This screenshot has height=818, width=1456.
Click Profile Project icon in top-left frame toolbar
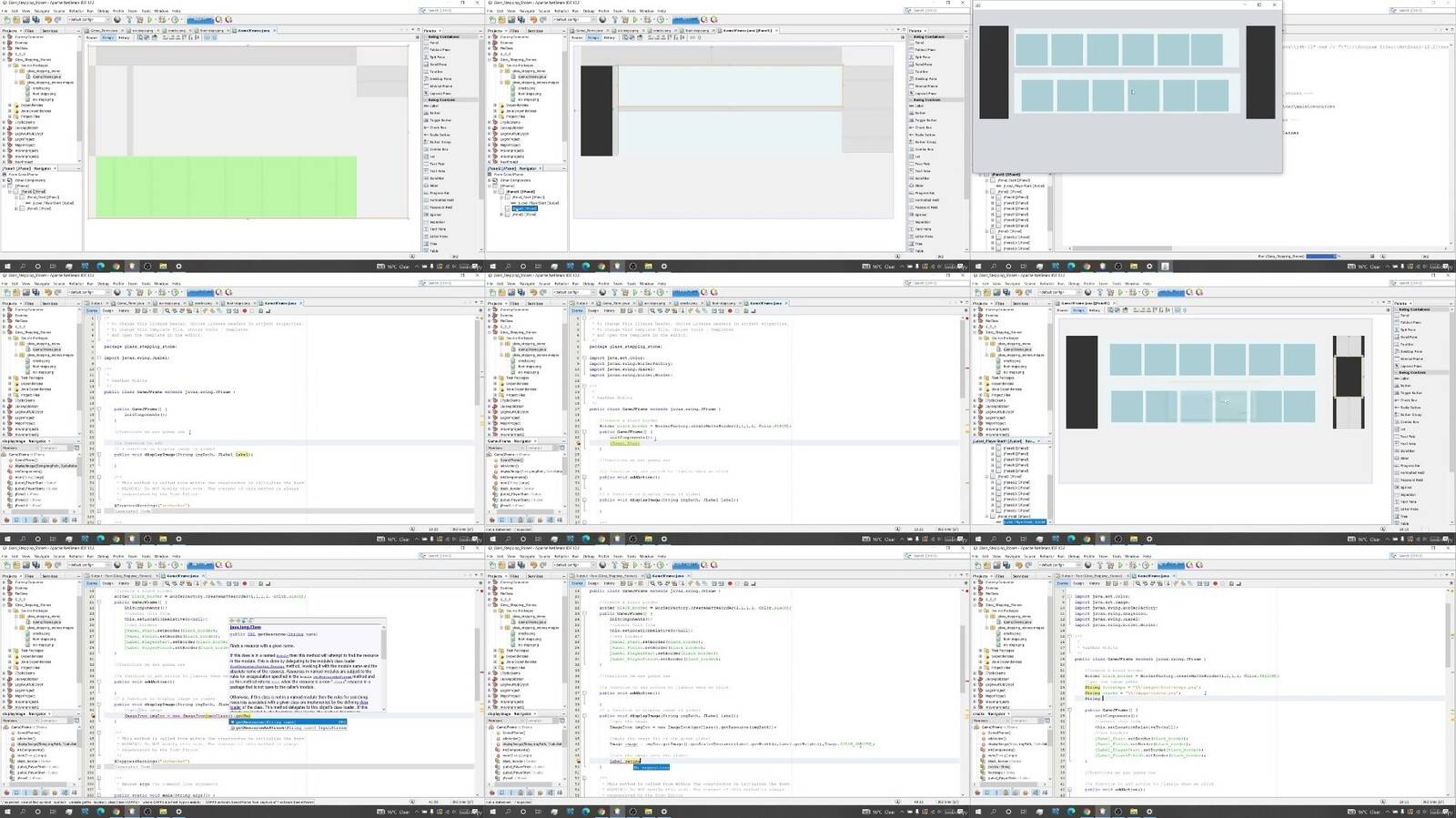click(175, 19)
